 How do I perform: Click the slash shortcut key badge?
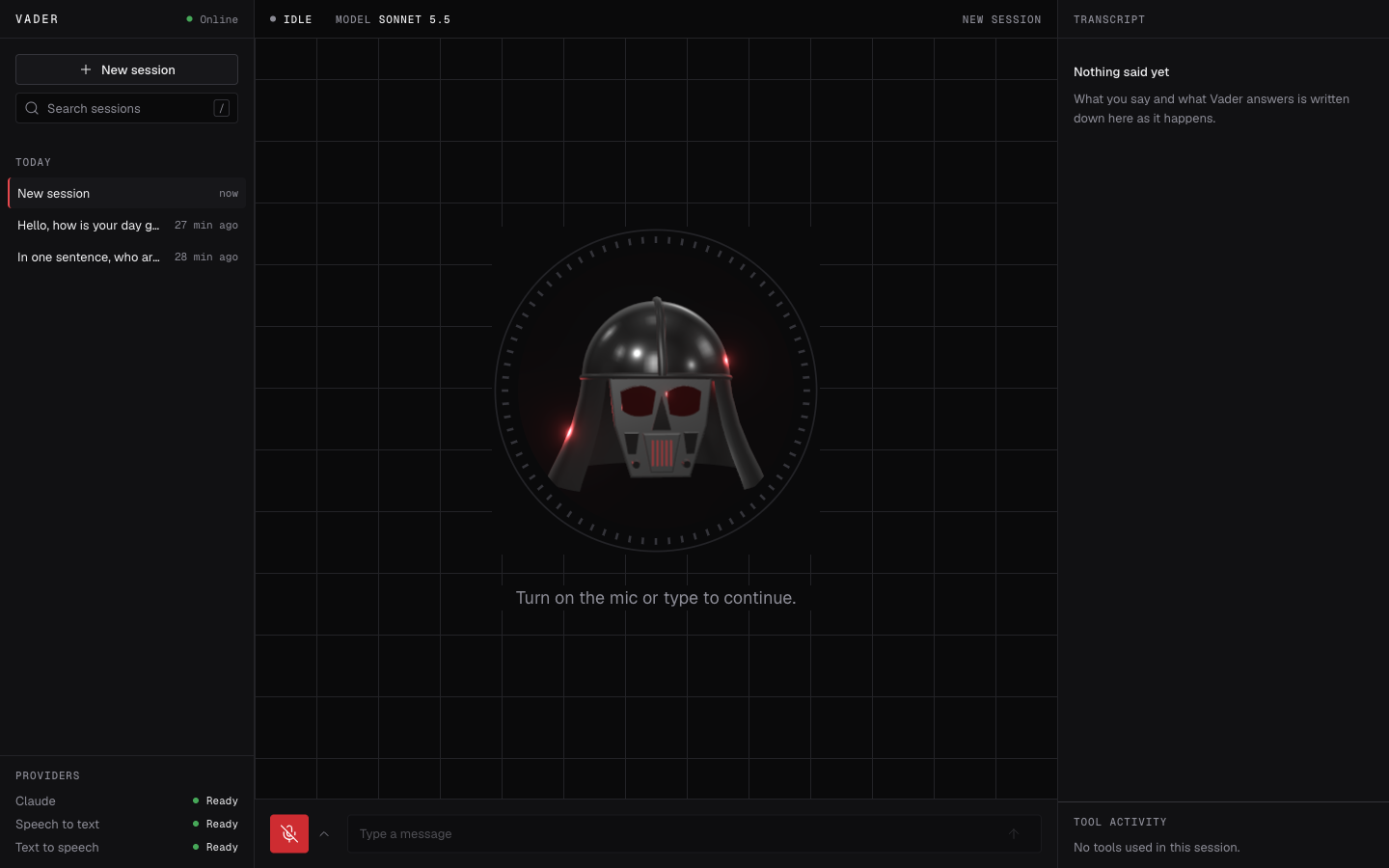click(221, 108)
